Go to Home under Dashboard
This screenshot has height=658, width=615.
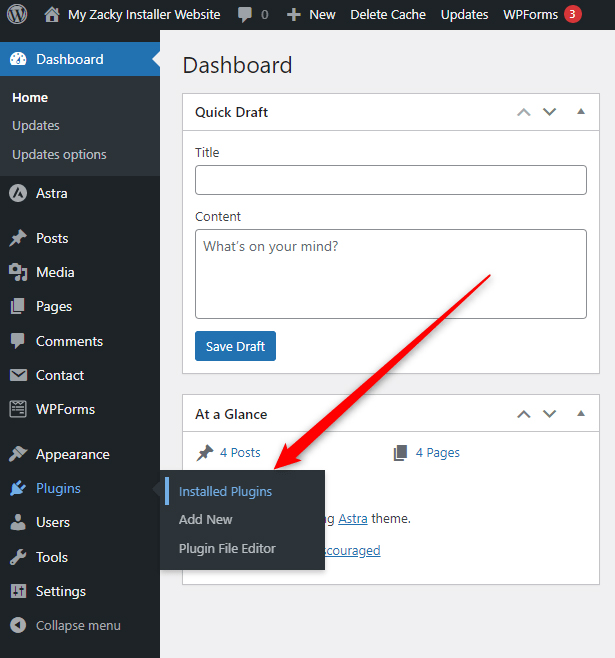pyautogui.click(x=30, y=97)
